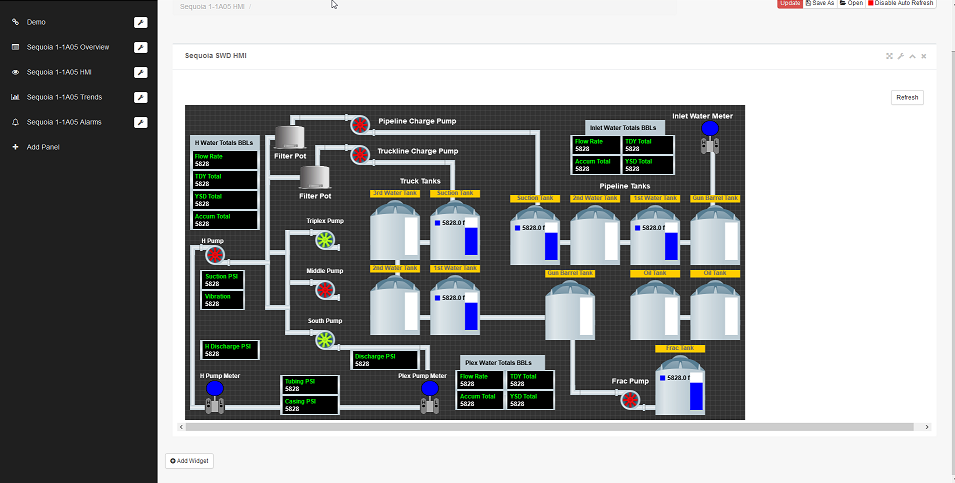The height and width of the screenshot is (483, 955).
Task: Disable Auto Refresh toggle button
Action: click(x=902, y=4)
